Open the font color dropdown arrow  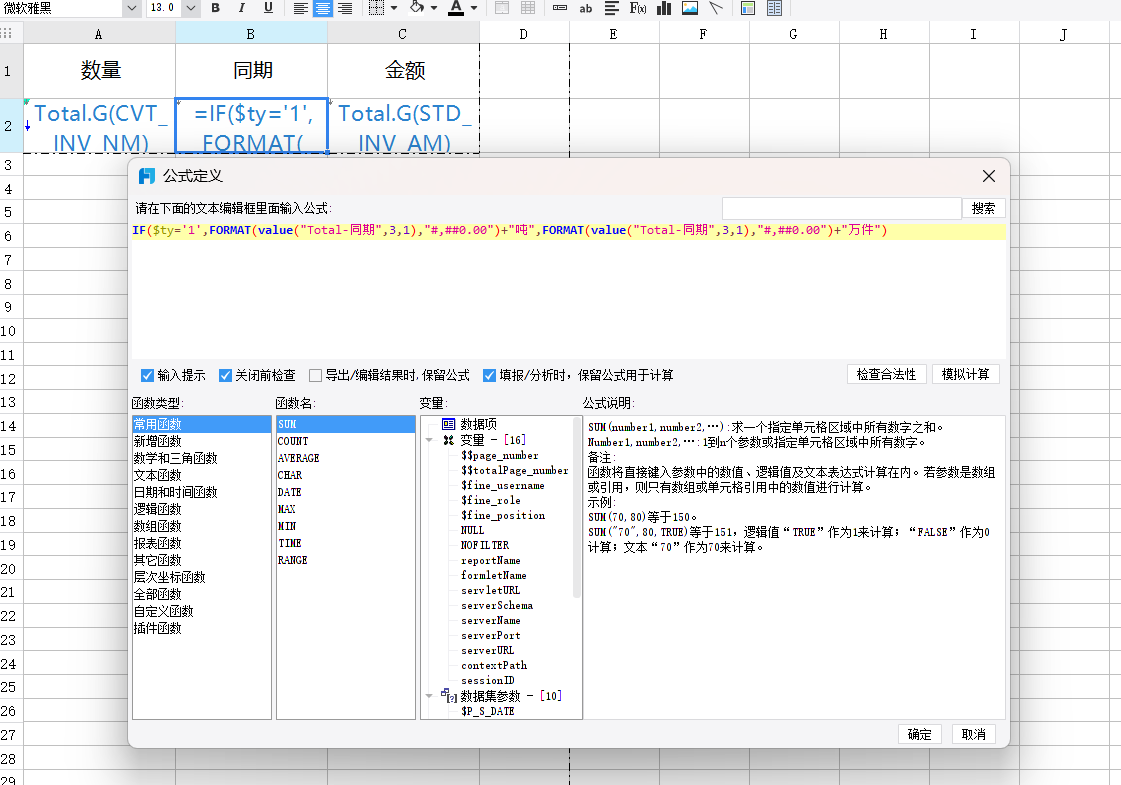(473, 8)
